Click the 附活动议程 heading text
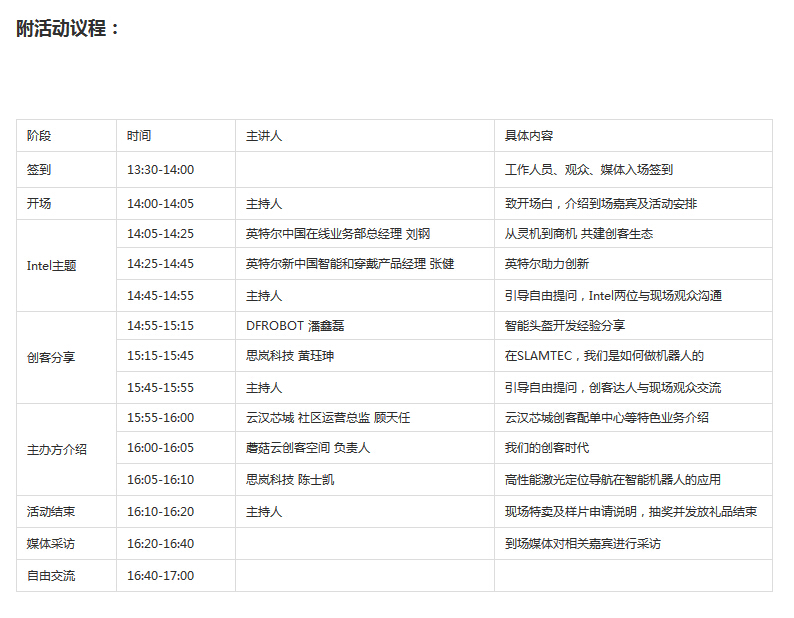This screenshot has height=618, width=794. pos(68,29)
